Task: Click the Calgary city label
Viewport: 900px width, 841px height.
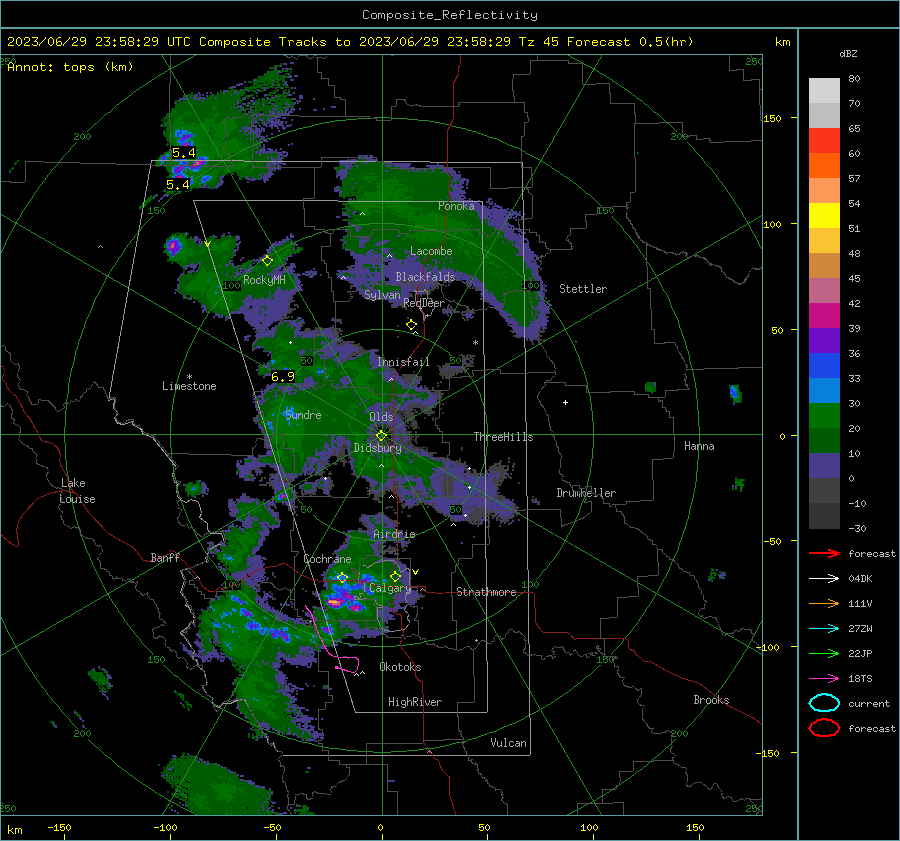Action: [x=390, y=588]
